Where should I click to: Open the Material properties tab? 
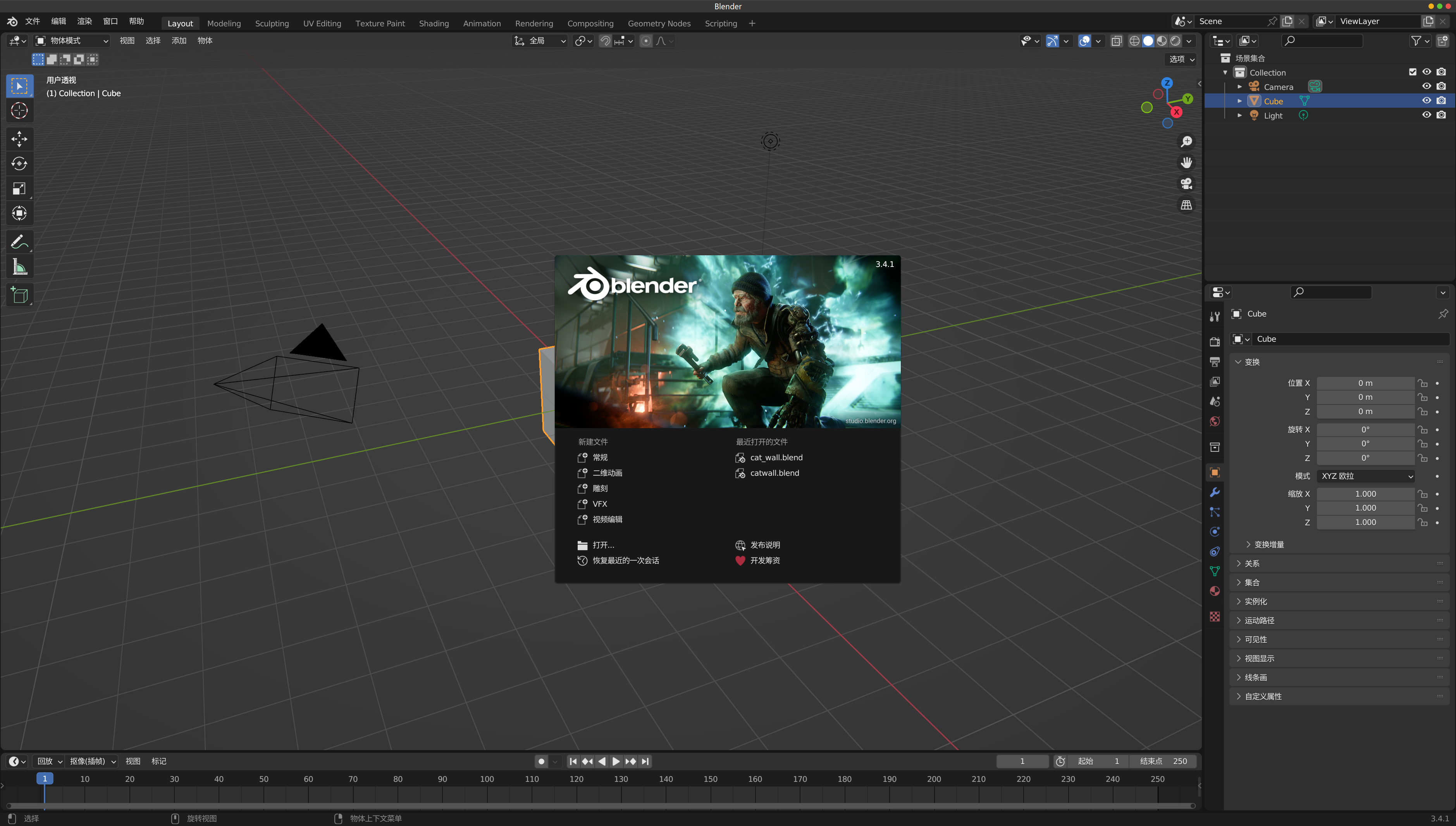(x=1214, y=591)
